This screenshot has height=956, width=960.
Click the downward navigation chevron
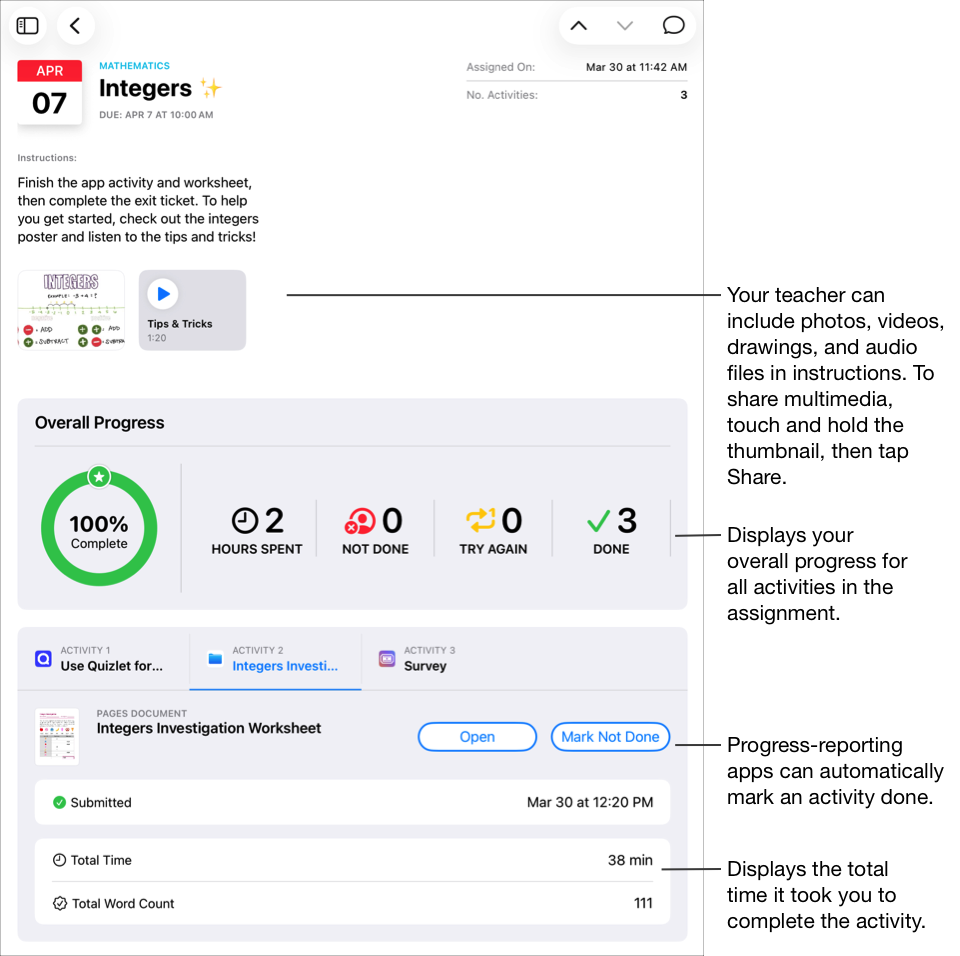pyautogui.click(x=625, y=25)
